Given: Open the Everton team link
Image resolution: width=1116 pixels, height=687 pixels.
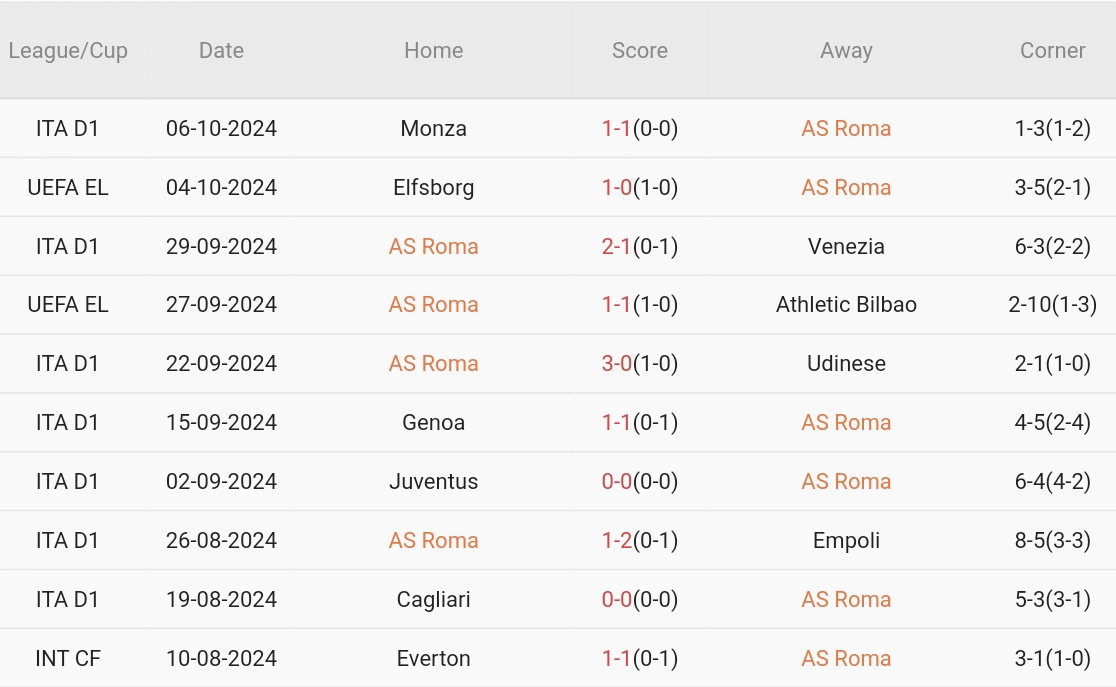Looking at the screenshot, I should pyautogui.click(x=433, y=659).
